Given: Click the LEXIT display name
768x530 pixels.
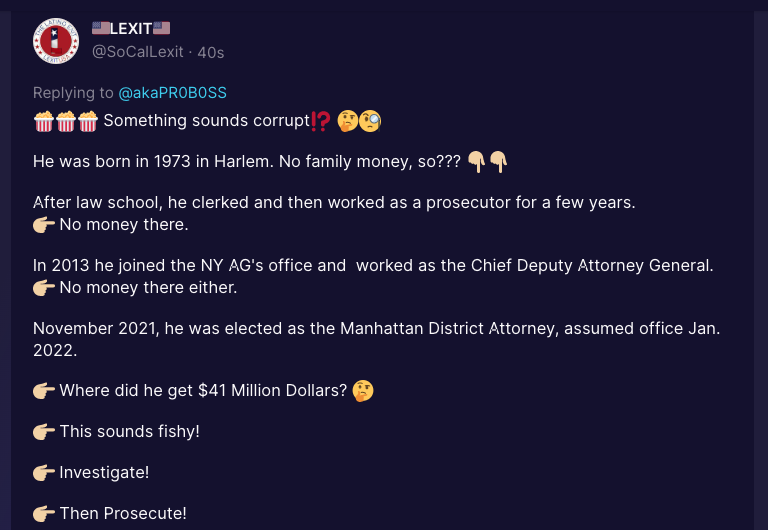Looking at the screenshot, I should (131, 28).
